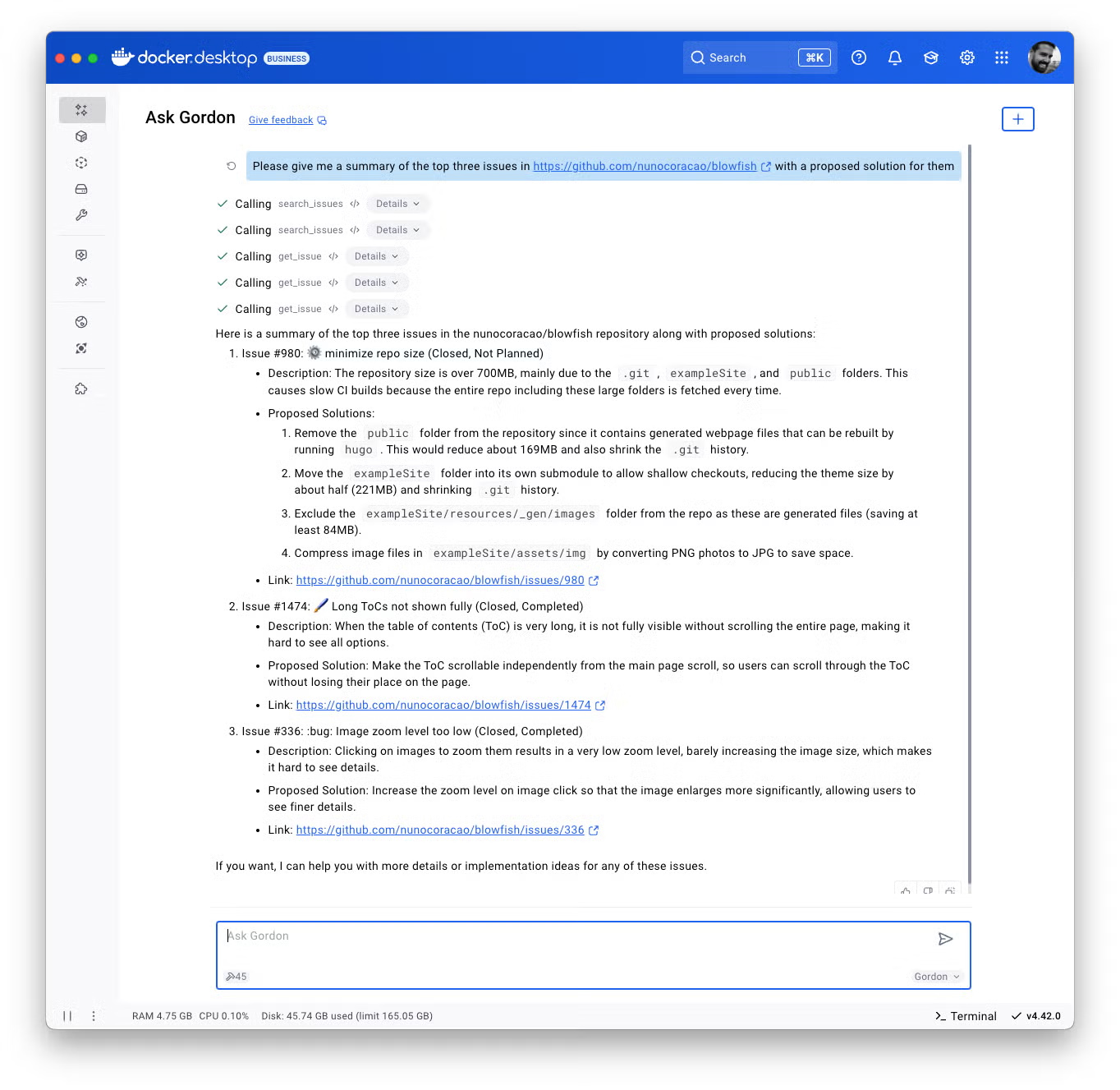
Task: Expand Details of first search_issues call
Action: click(398, 204)
